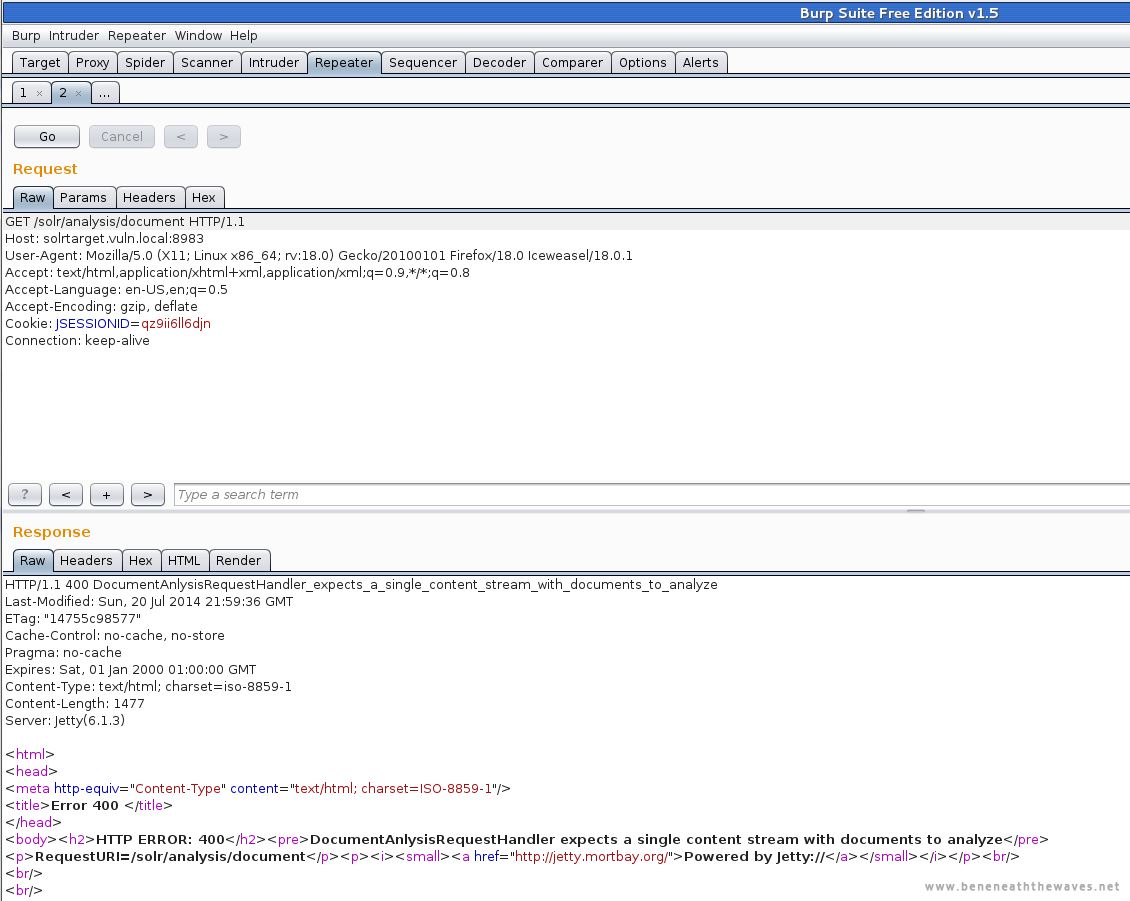Click the Content-Length: 1477 header
The width and height of the screenshot is (1130, 901).
(x=75, y=704)
